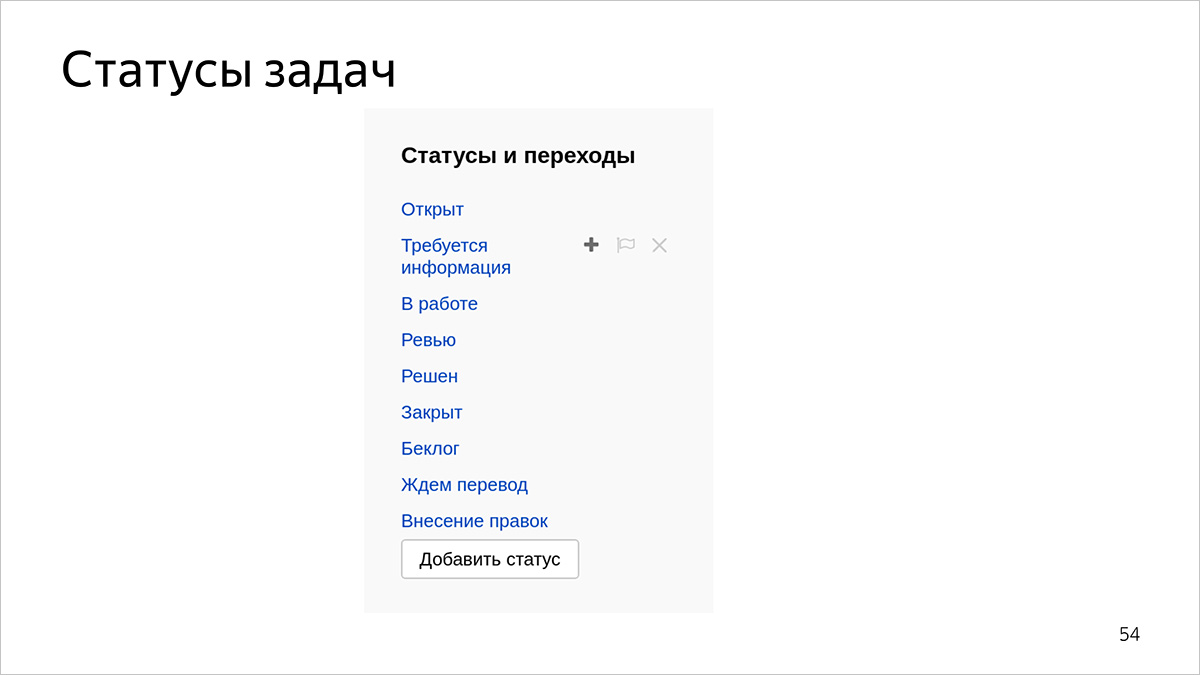Image resolution: width=1200 pixels, height=675 pixels.
Task: Select the Ждем перевод status
Action: (465, 484)
